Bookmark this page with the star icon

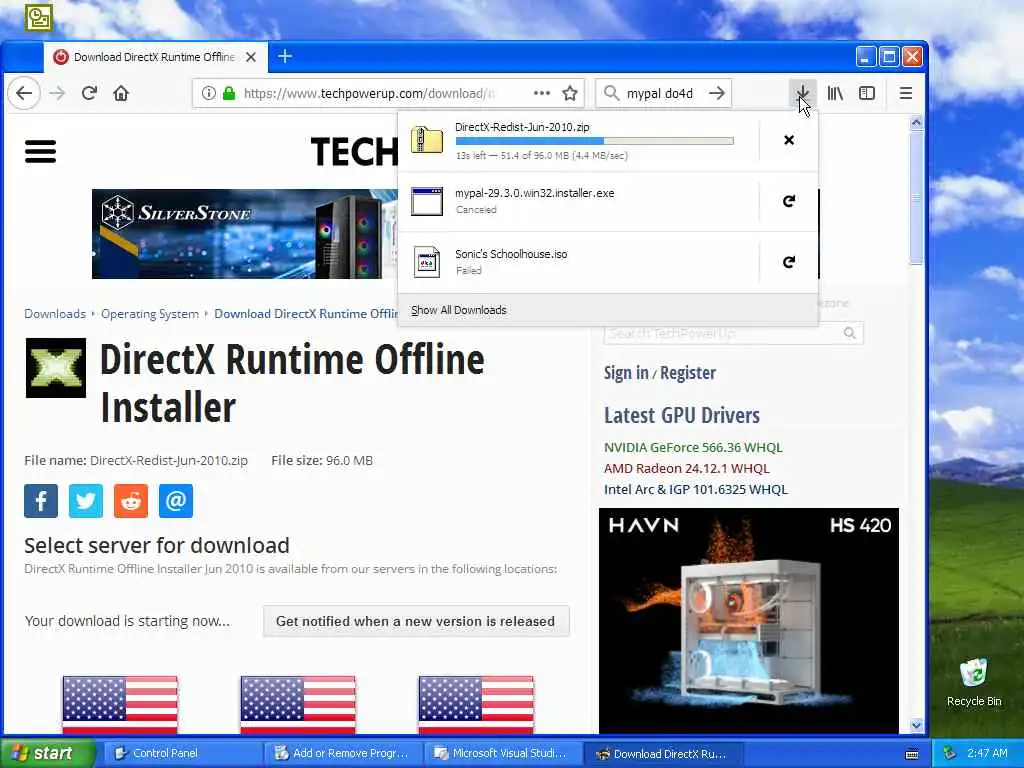pyautogui.click(x=570, y=93)
